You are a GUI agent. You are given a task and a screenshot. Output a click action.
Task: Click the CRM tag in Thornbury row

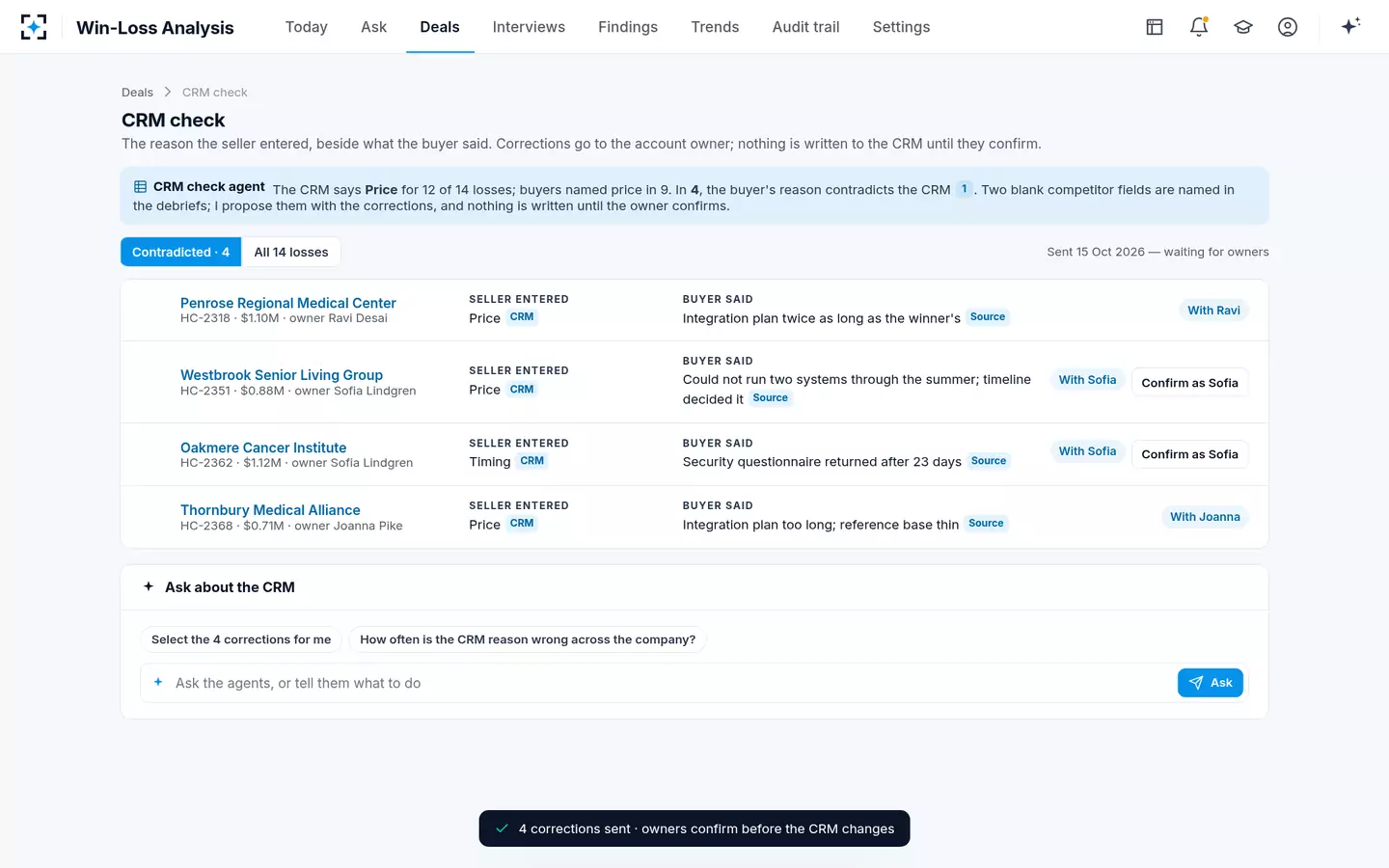coord(522,524)
